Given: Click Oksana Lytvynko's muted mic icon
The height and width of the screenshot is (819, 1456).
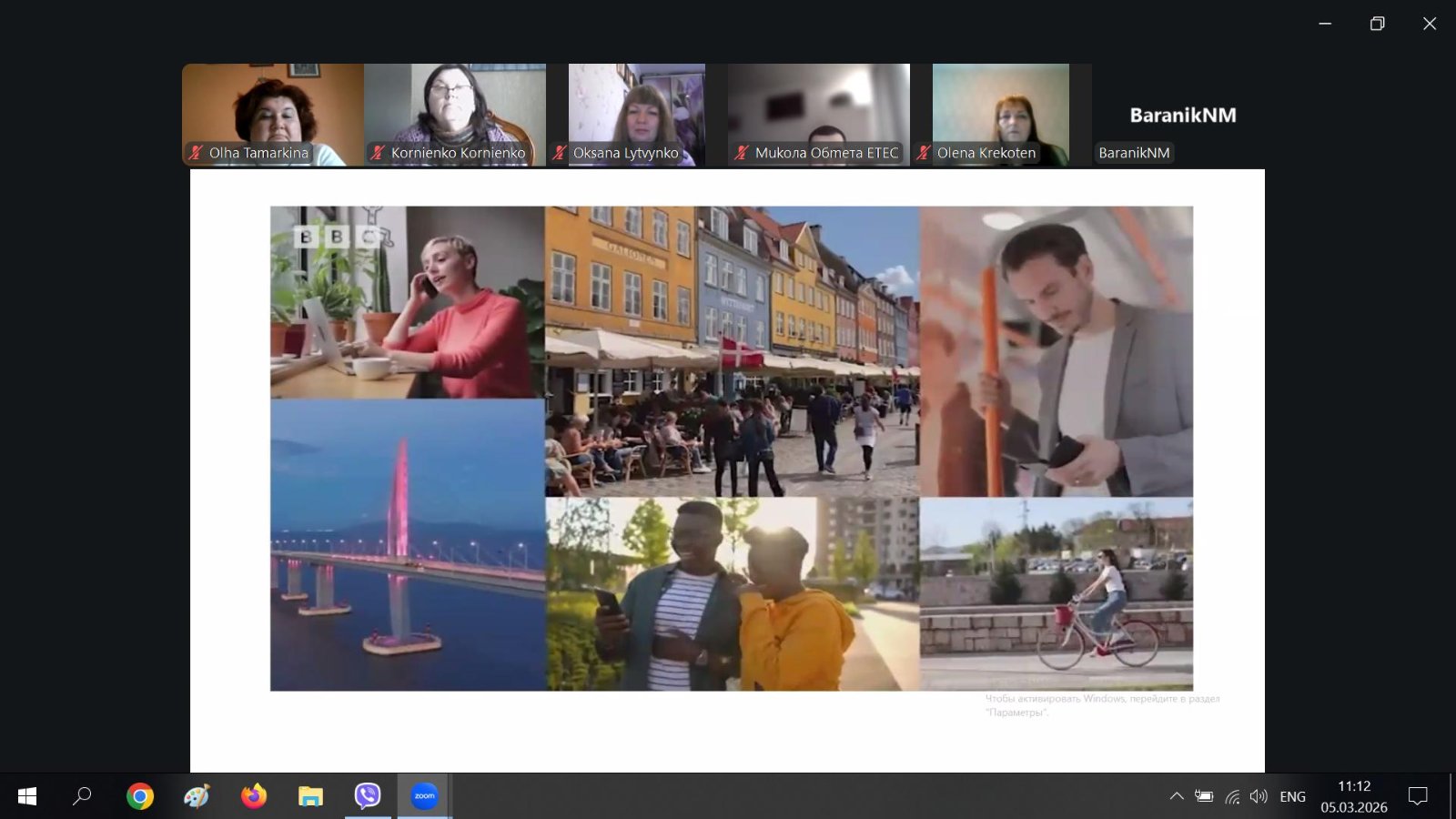Looking at the screenshot, I should [x=560, y=153].
